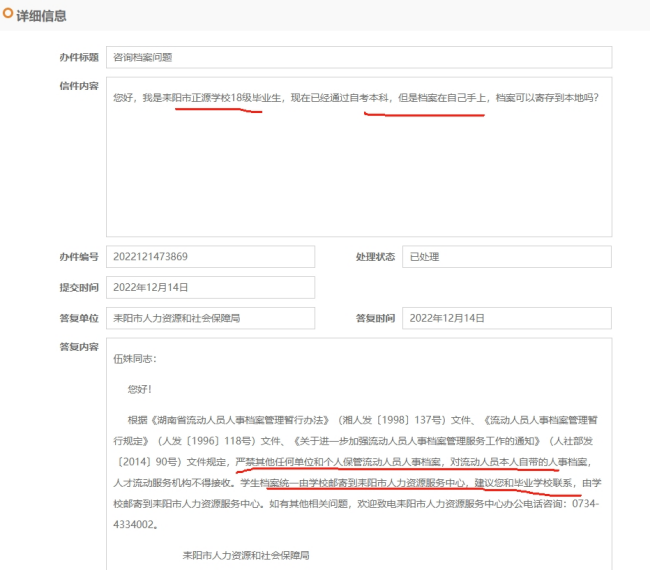The width and height of the screenshot is (650, 570).
Task: Click the text (人发〔1996〕118号)
Action: pos(206,441)
